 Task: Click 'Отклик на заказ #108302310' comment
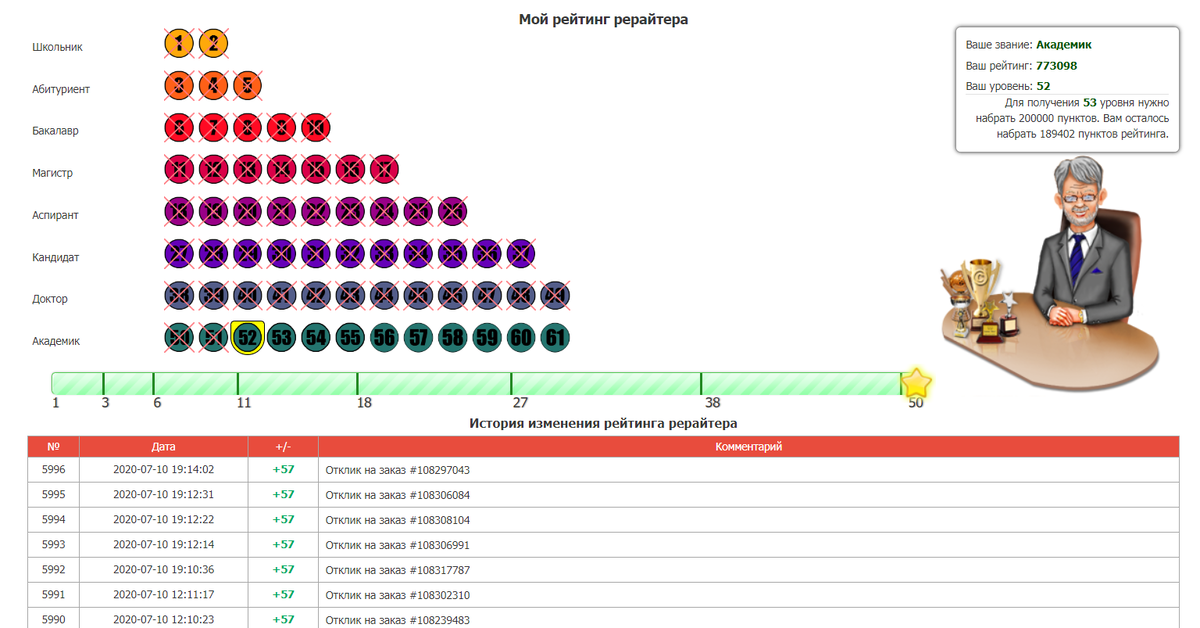click(398, 595)
